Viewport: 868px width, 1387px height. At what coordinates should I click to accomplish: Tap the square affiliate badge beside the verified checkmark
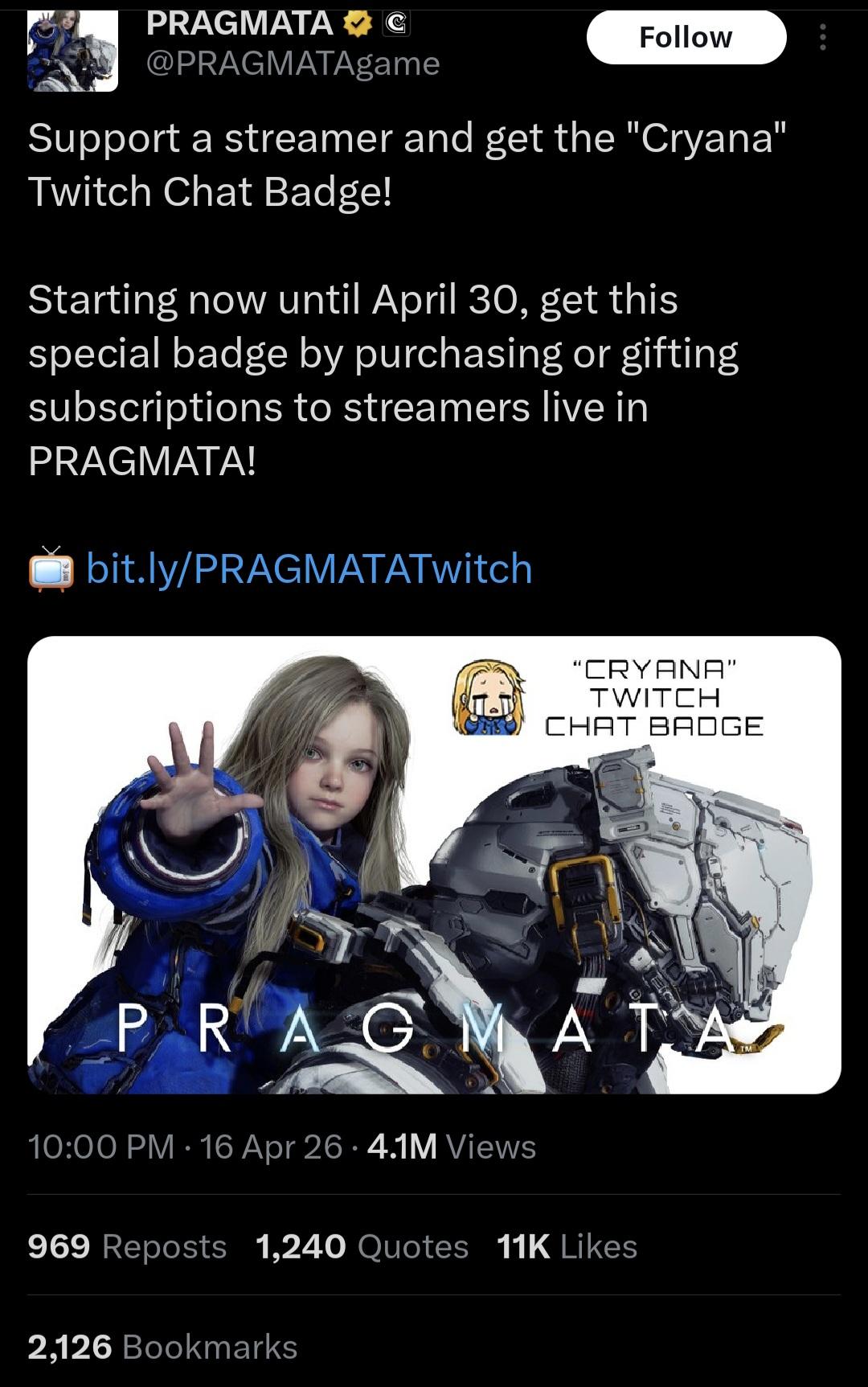pos(395,25)
